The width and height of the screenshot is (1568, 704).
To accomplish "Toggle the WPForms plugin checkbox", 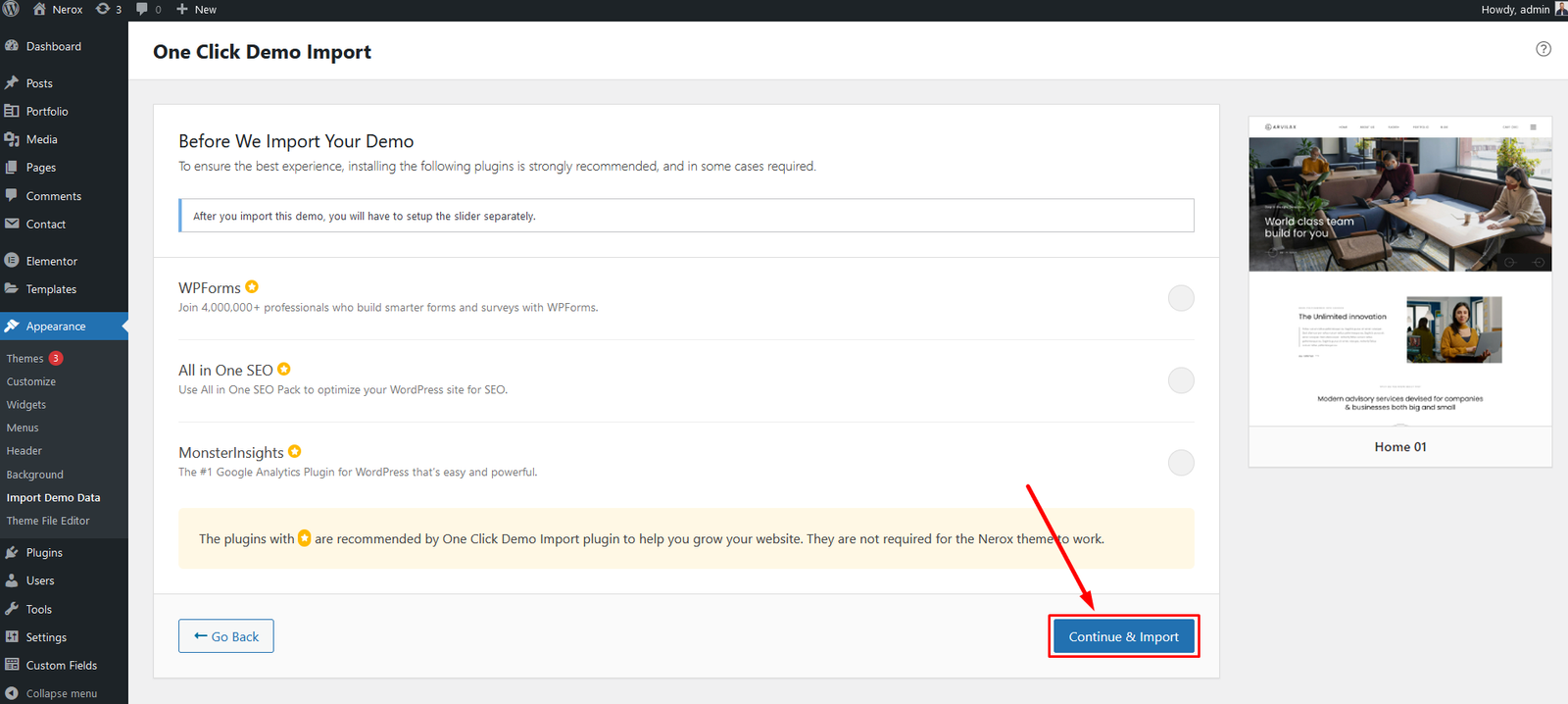I will tap(1181, 298).
